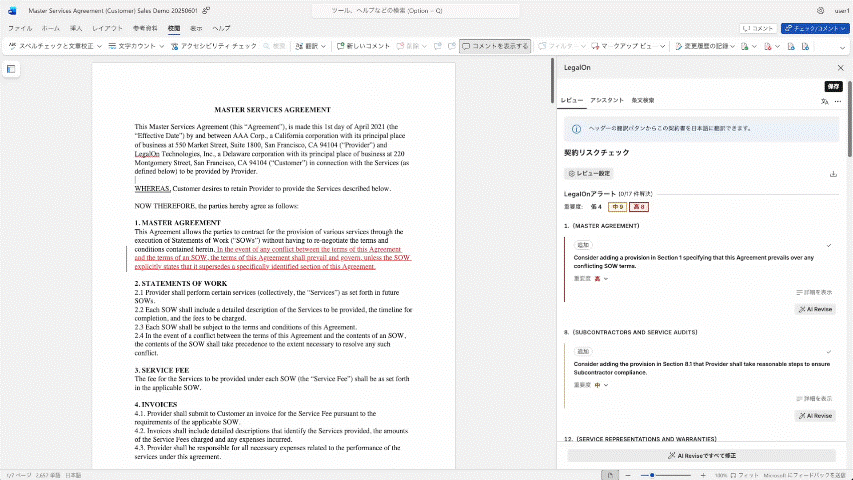Expand the reject change dropdown arrow
Viewport: 853px width, 480px height.
pos(777,46)
